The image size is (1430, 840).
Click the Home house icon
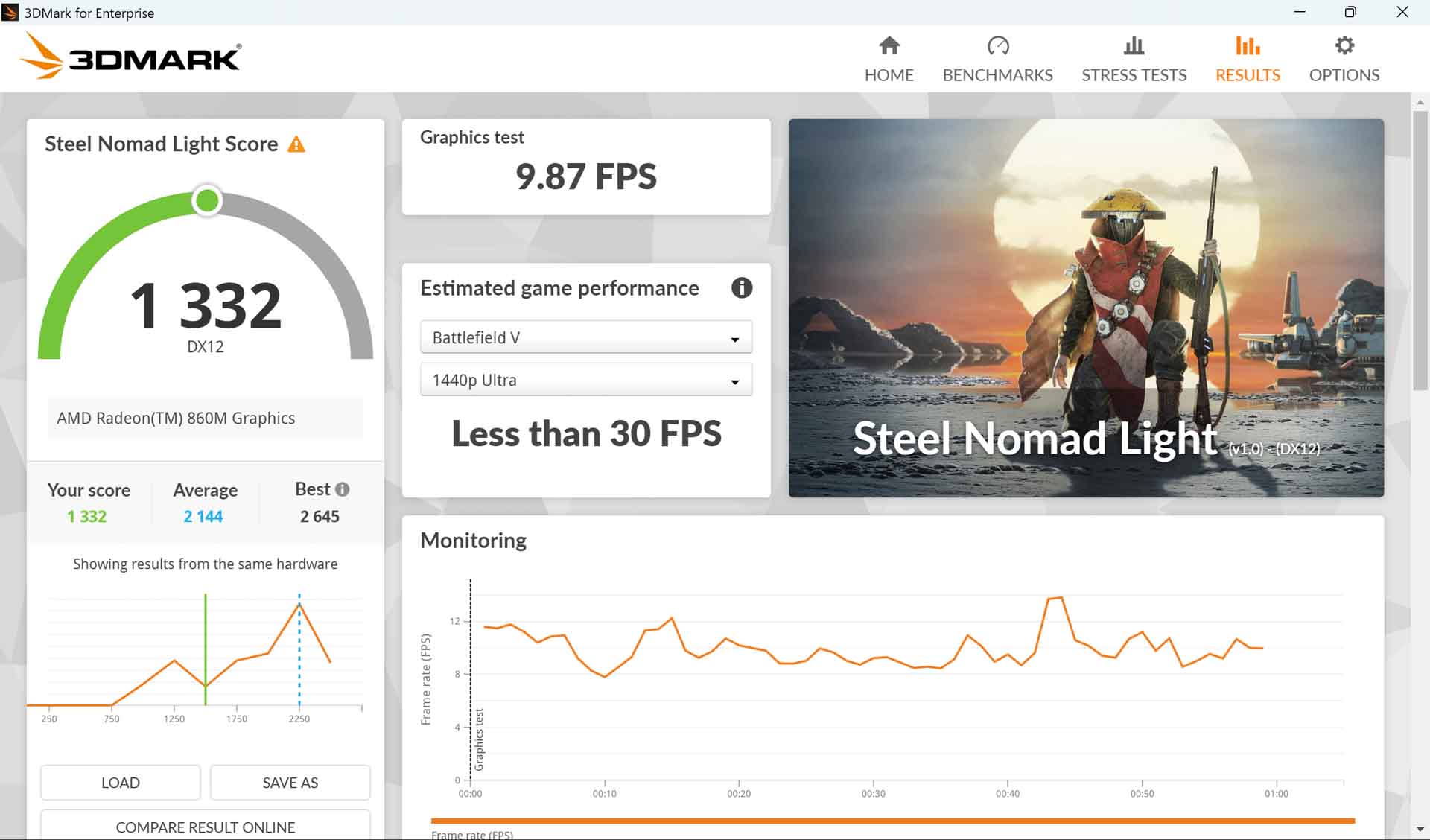click(889, 46)
